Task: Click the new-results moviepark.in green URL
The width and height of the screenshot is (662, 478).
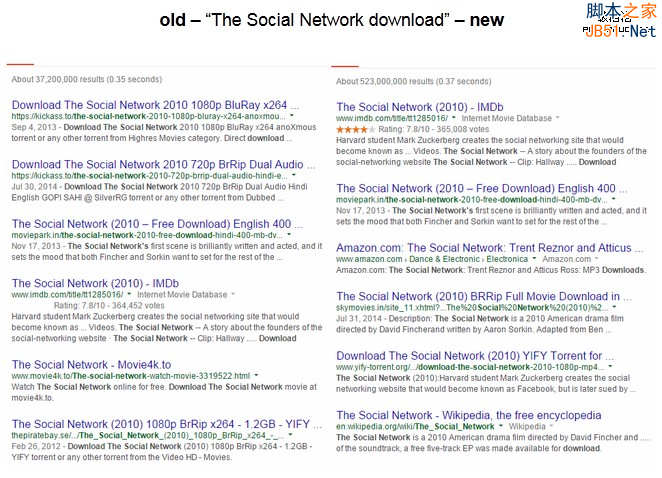Action: click(x=472, y=199)
